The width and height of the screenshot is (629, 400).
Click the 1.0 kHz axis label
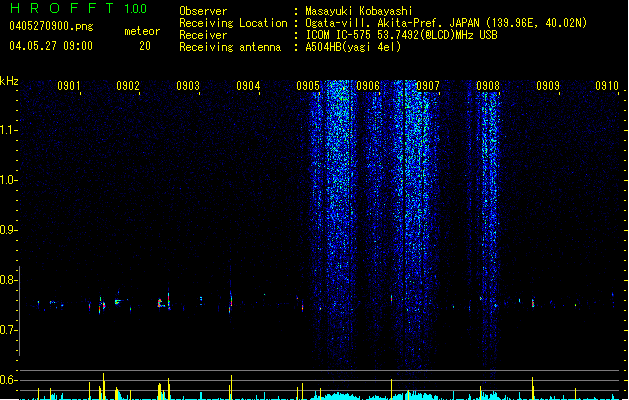point(8,180)
